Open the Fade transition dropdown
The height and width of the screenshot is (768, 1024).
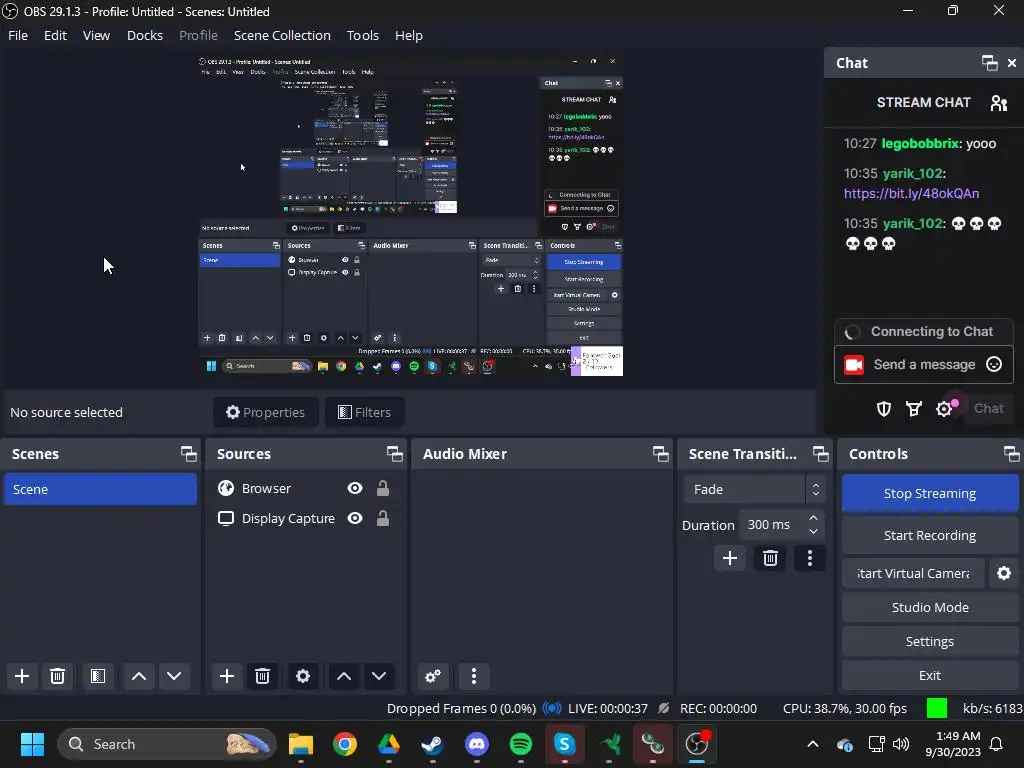click(x=754, y=489)
